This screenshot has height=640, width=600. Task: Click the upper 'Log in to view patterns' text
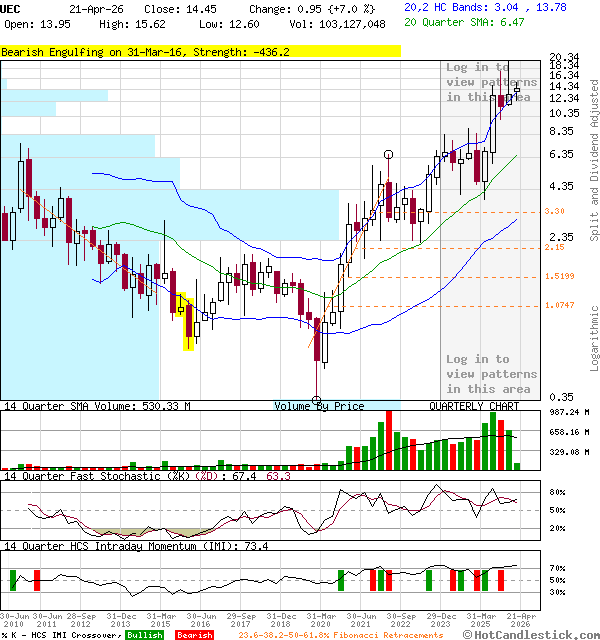(491, 82)
